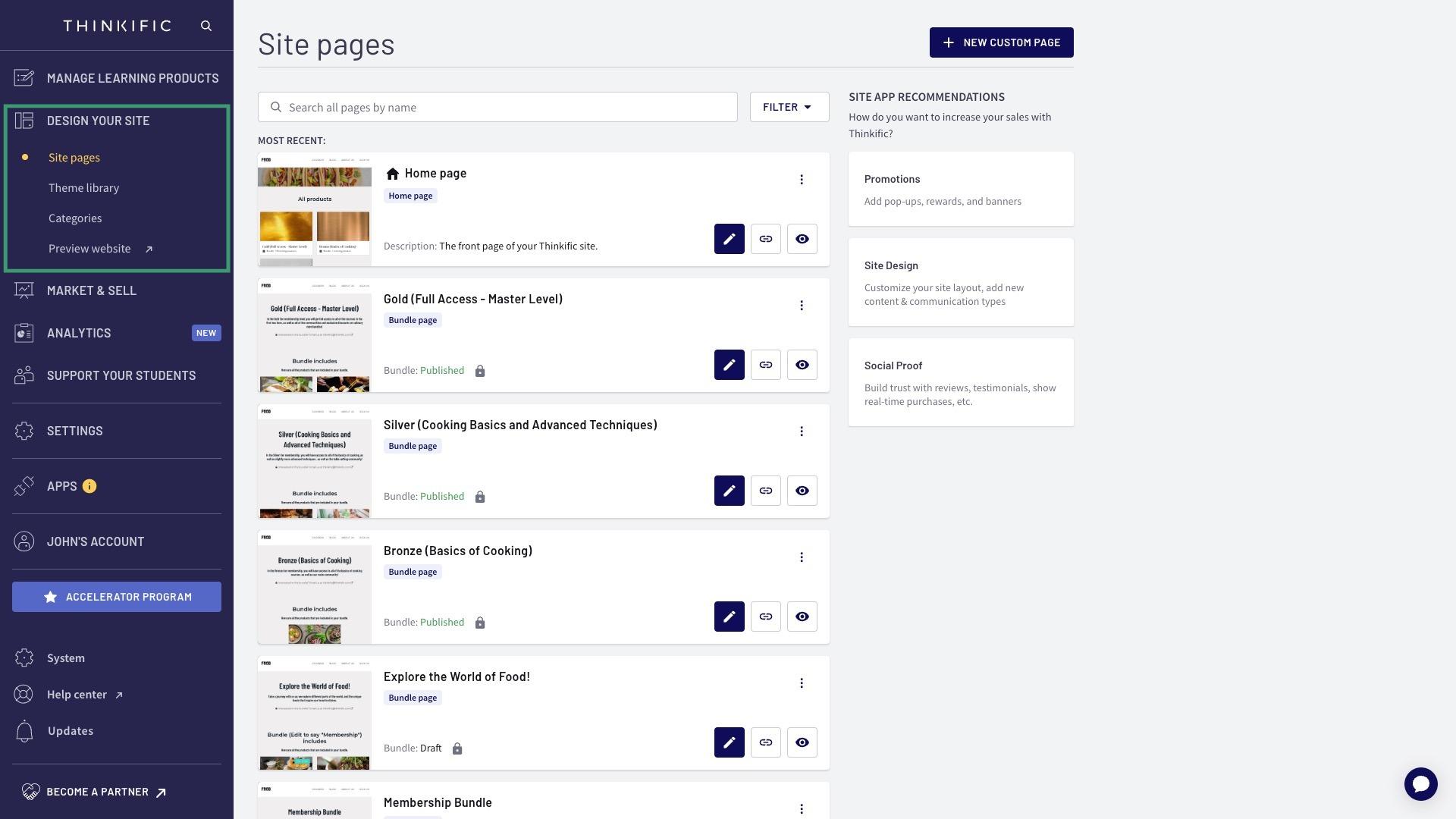Click edit icon on Home page
Viewport: 1456px width, 819px height.
coord(729,238)
